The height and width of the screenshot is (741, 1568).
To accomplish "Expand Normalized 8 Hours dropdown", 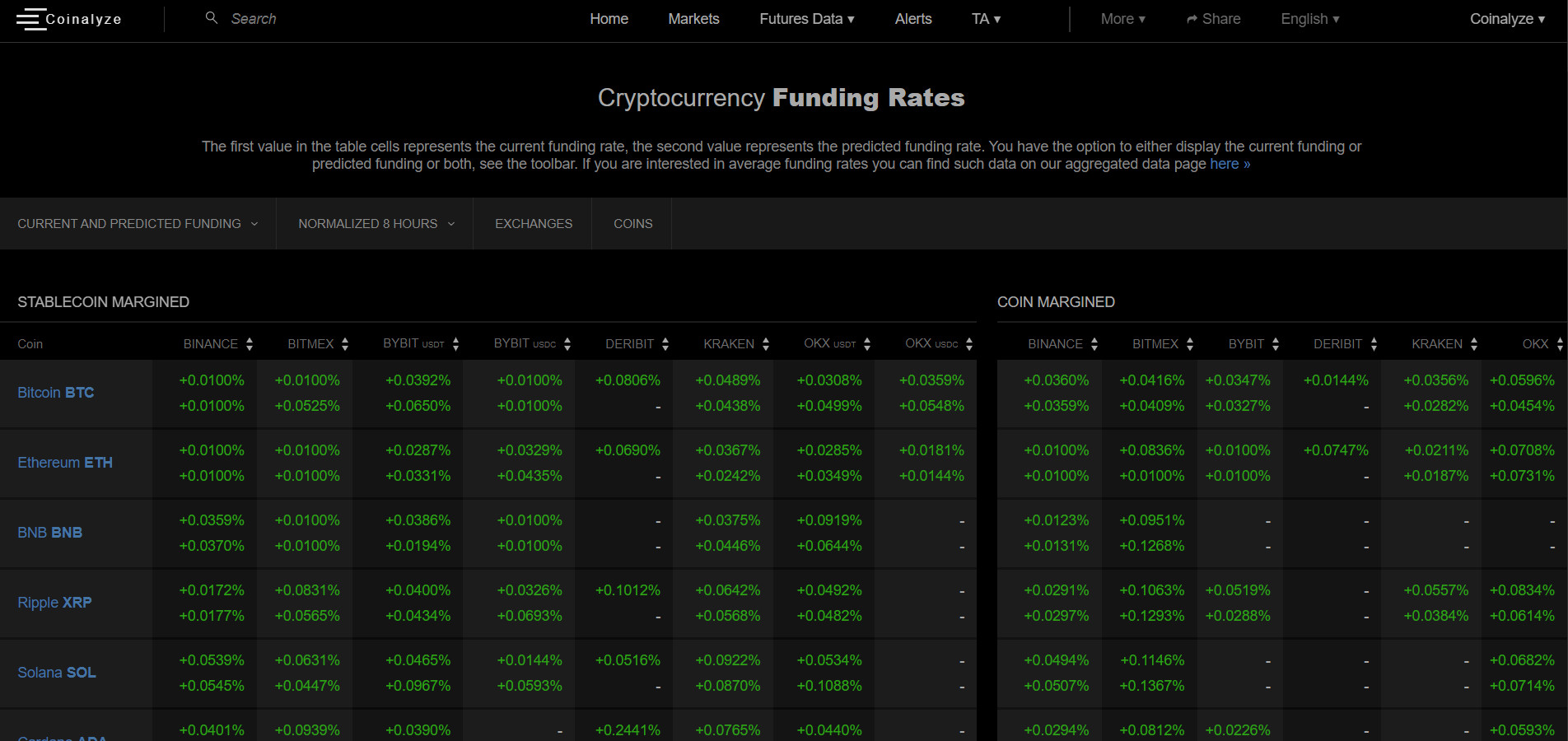I will (x=376, y=224).
